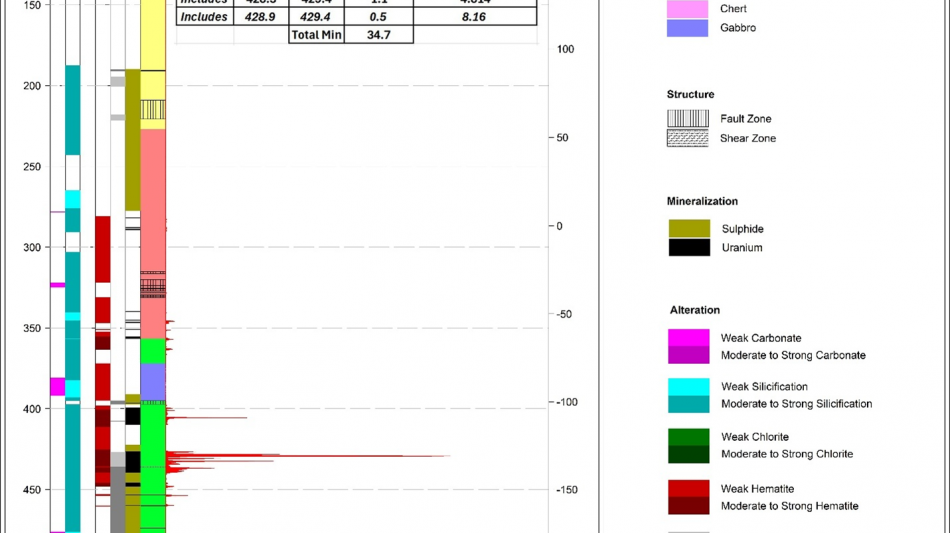Click the Fault Zone hatched pattern icon

point(687,119)
